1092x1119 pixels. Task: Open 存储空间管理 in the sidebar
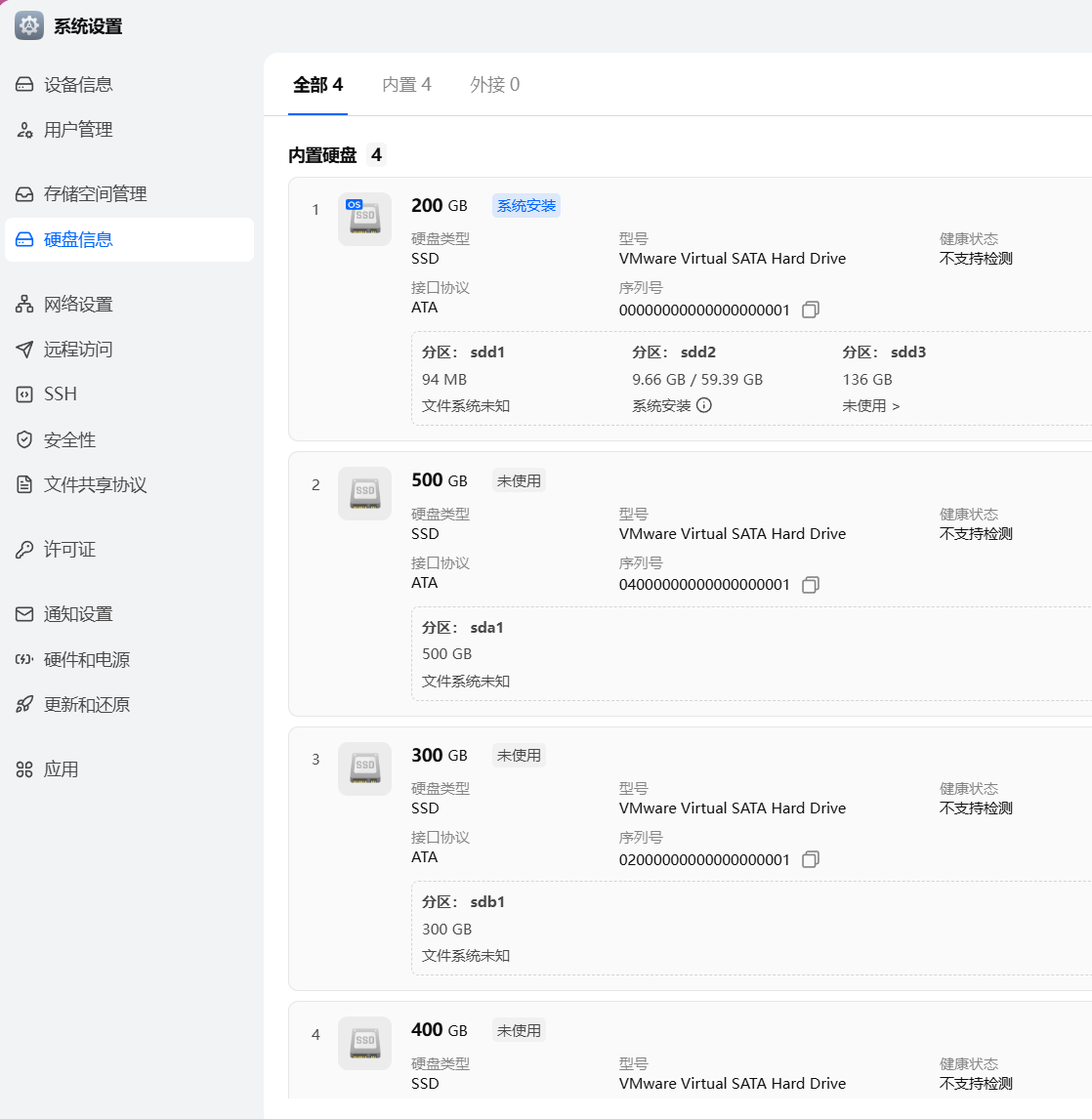(95, 194)
